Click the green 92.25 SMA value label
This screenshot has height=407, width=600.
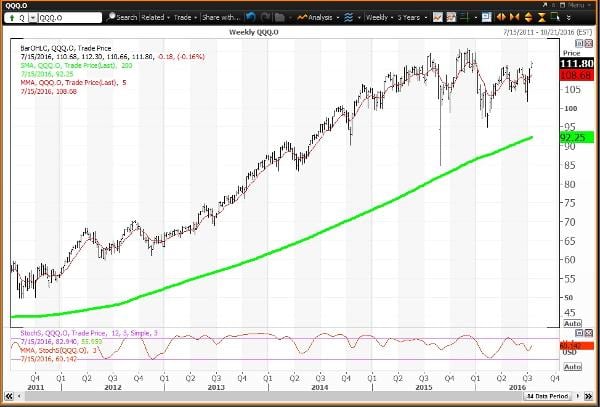click(x=577, y=137)
